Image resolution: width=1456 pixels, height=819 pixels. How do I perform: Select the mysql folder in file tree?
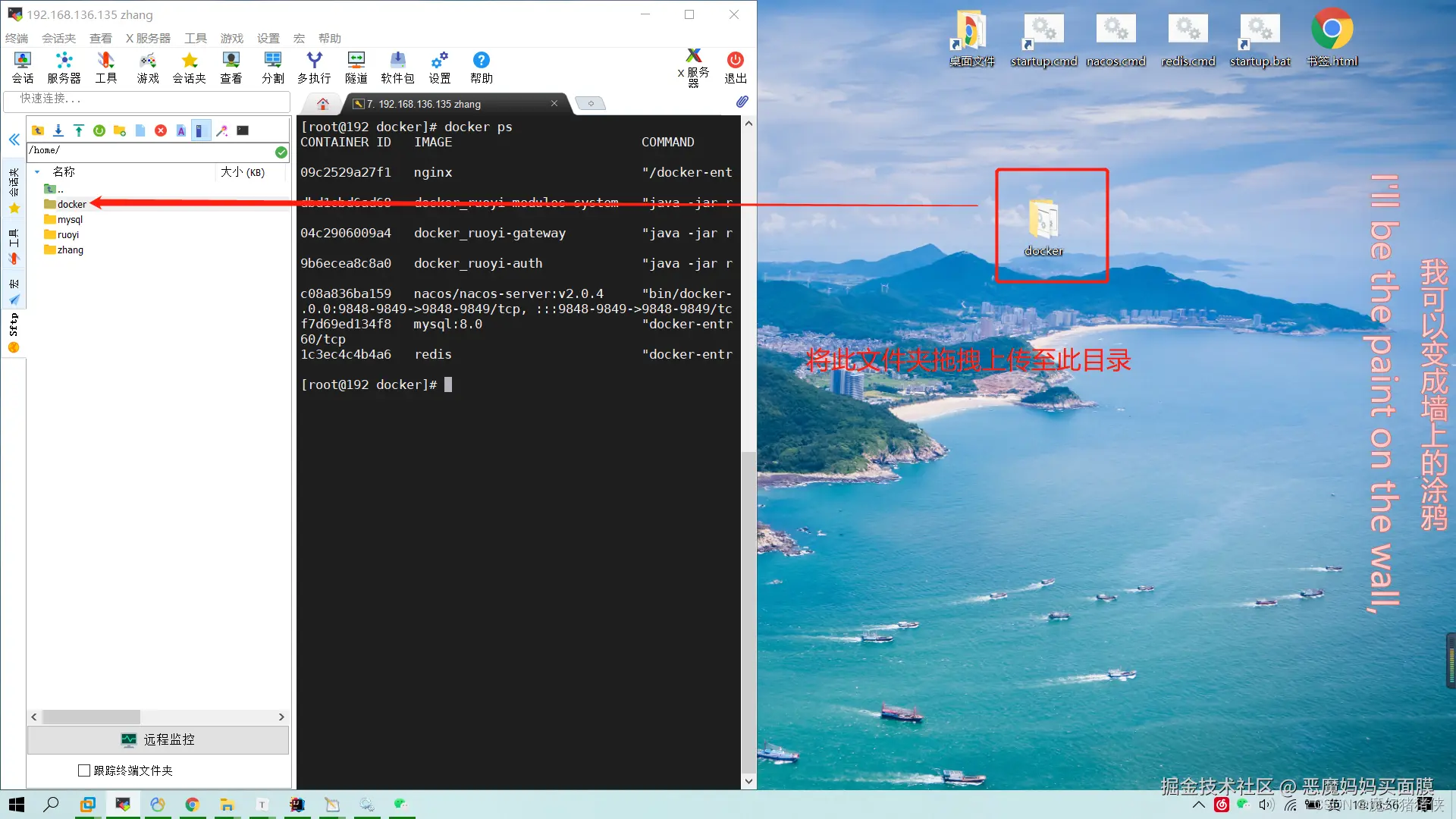pos(70,220)
